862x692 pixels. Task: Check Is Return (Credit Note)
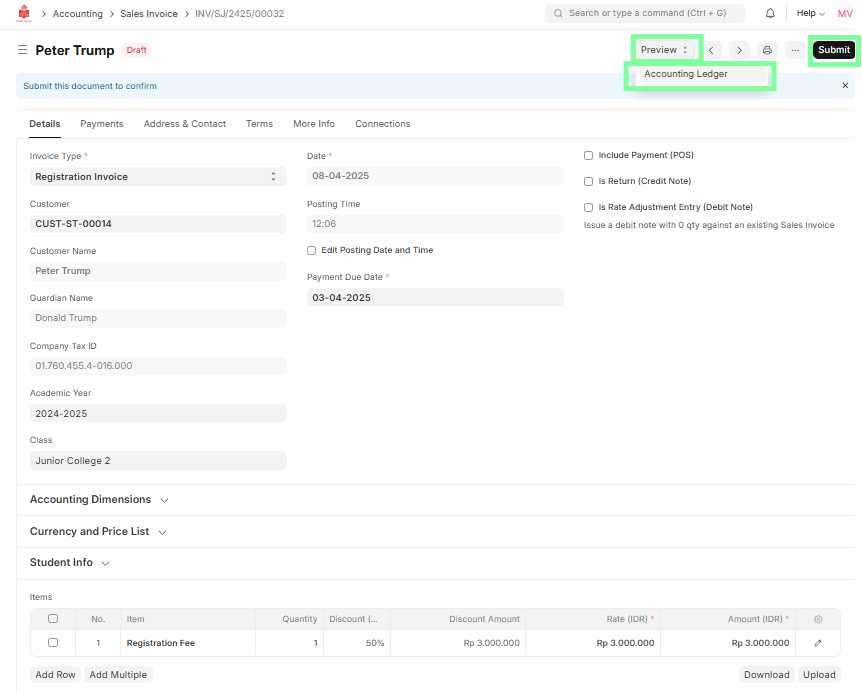[x=589, y=182]
